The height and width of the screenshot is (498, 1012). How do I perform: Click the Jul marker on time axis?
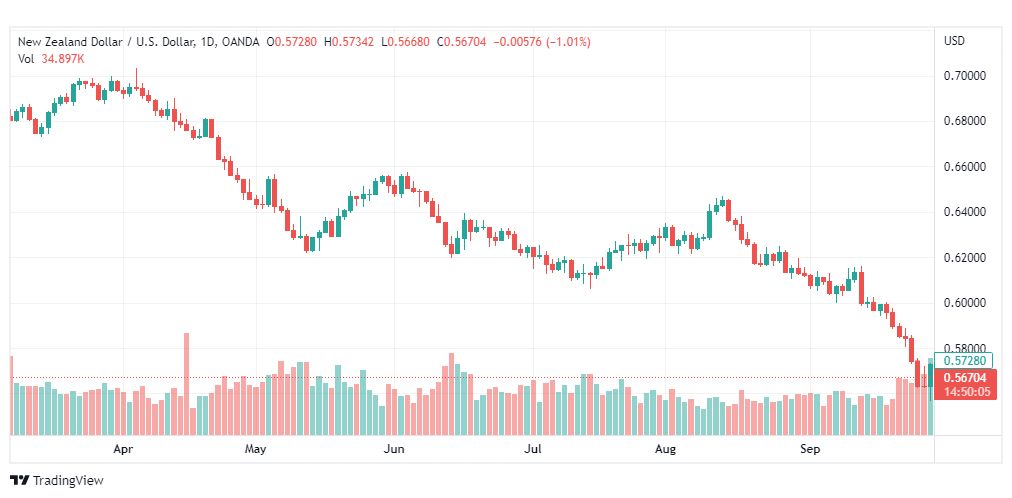[532, 449]
